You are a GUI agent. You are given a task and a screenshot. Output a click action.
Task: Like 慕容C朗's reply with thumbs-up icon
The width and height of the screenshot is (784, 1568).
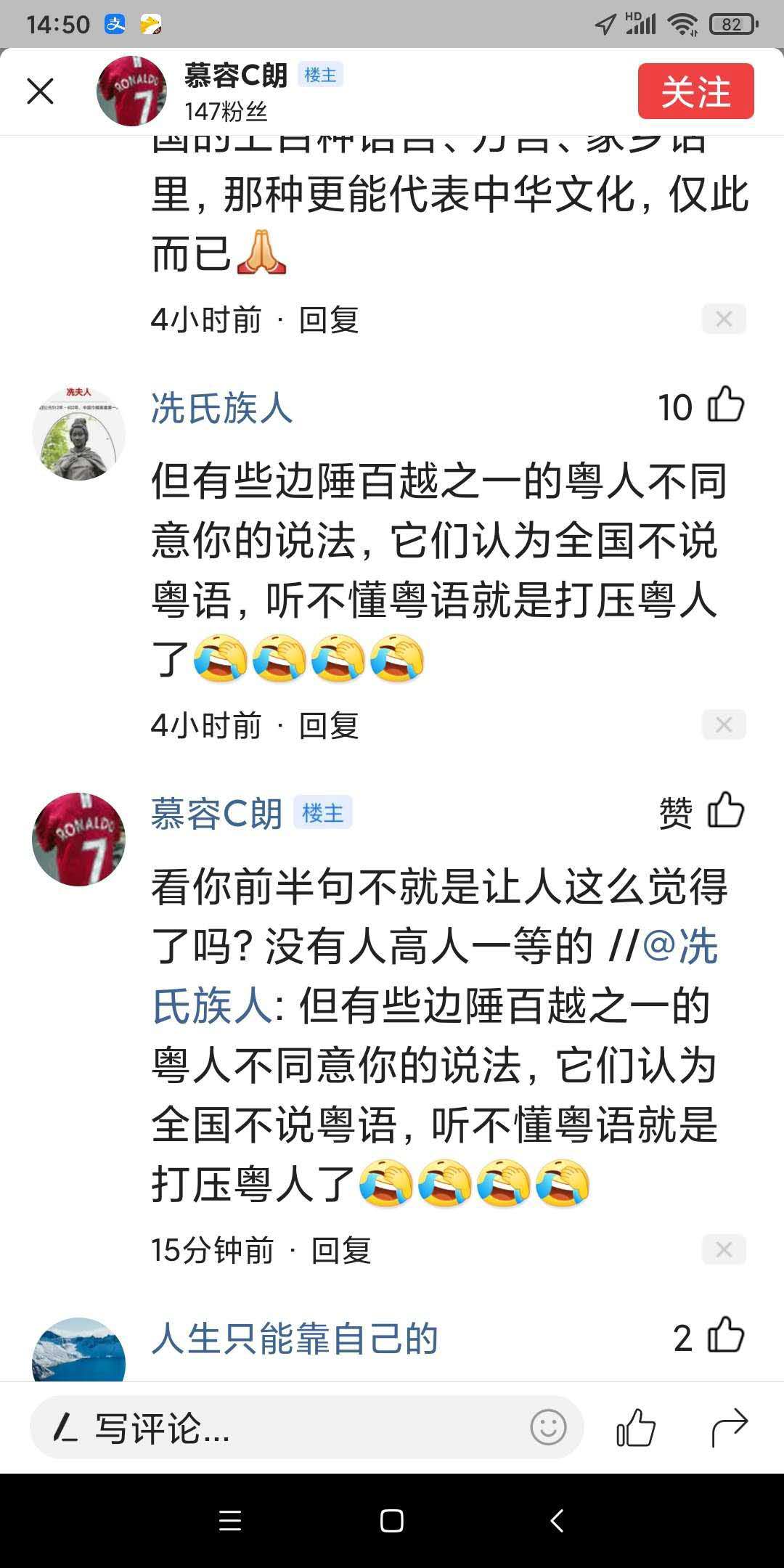725,811
